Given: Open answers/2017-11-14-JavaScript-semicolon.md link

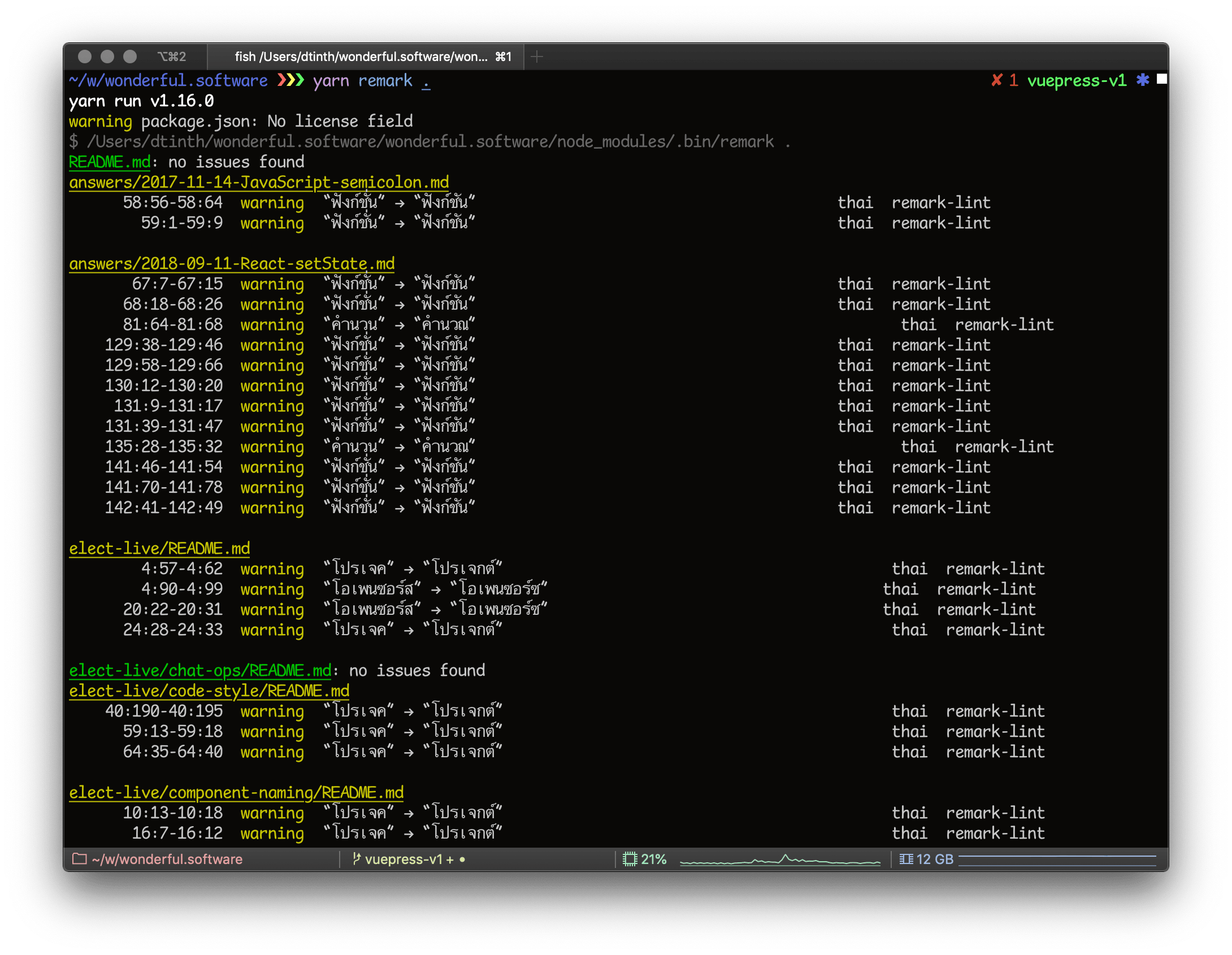Looking at the screenshot, I should coord(259,183).
